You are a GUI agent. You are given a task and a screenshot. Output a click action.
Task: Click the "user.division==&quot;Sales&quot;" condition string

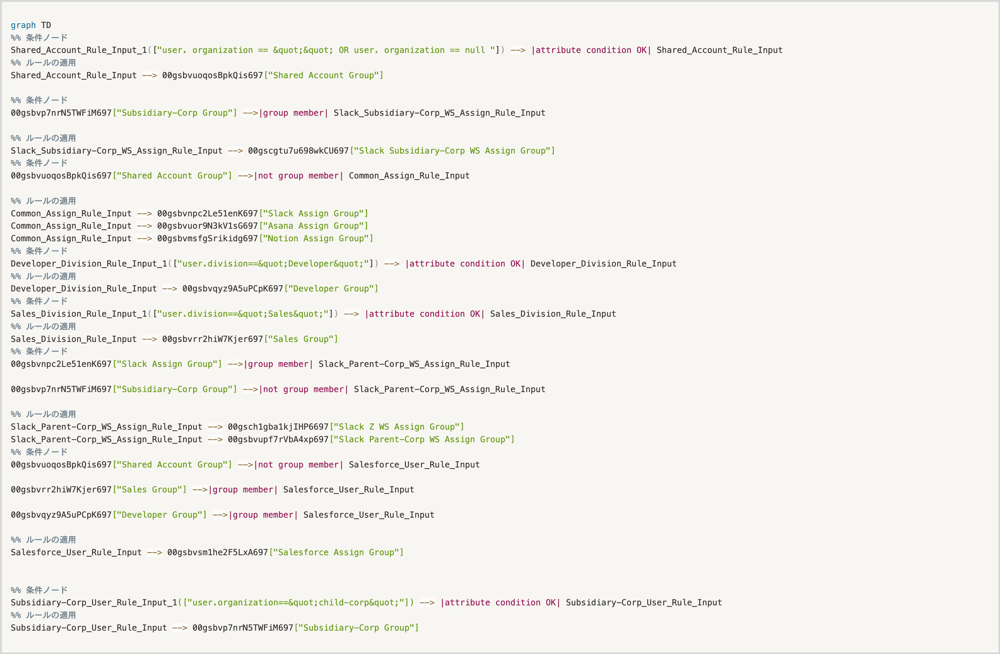(x=246, y=314)
